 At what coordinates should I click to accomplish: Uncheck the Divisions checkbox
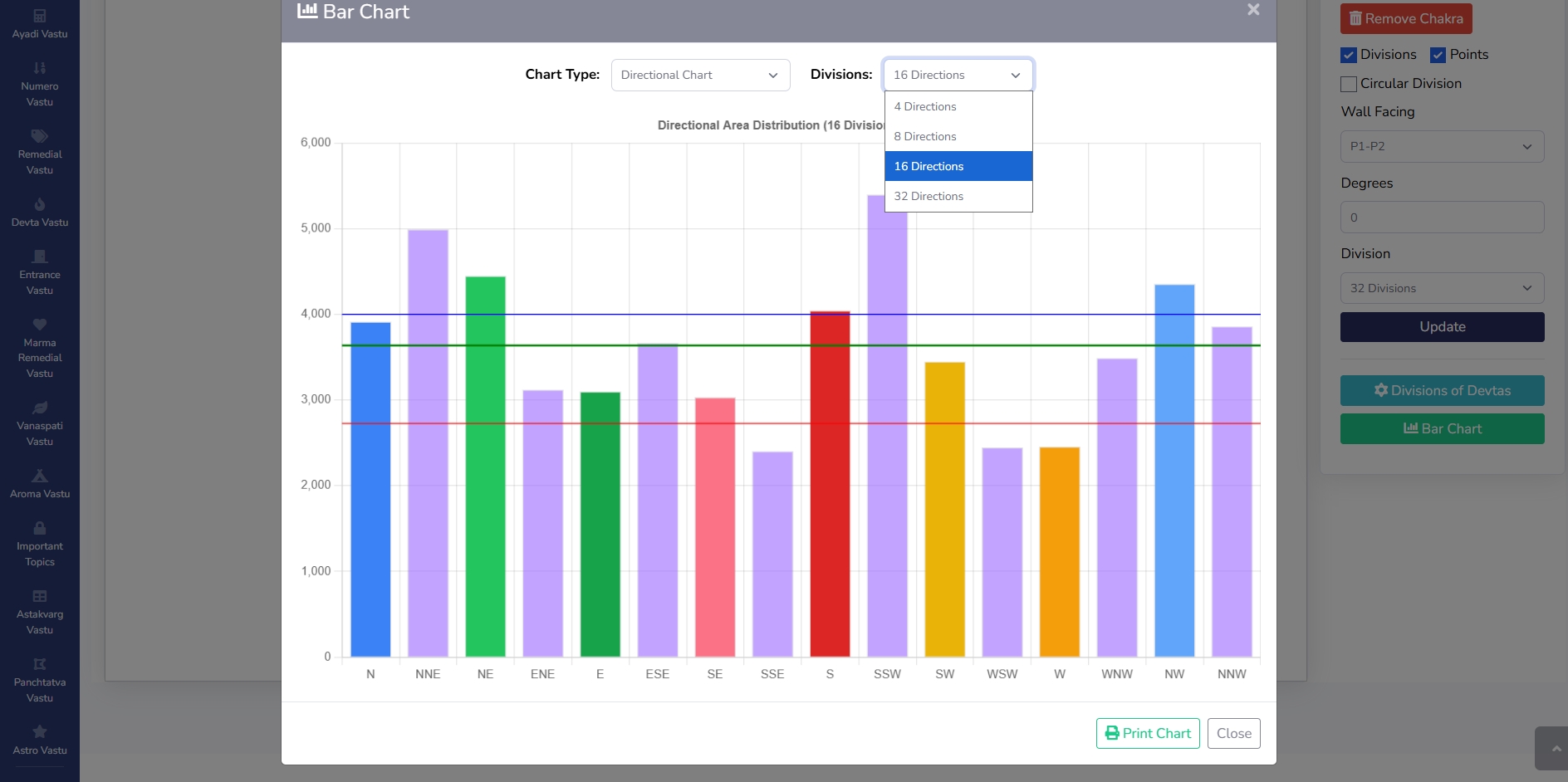point(1349,56)
